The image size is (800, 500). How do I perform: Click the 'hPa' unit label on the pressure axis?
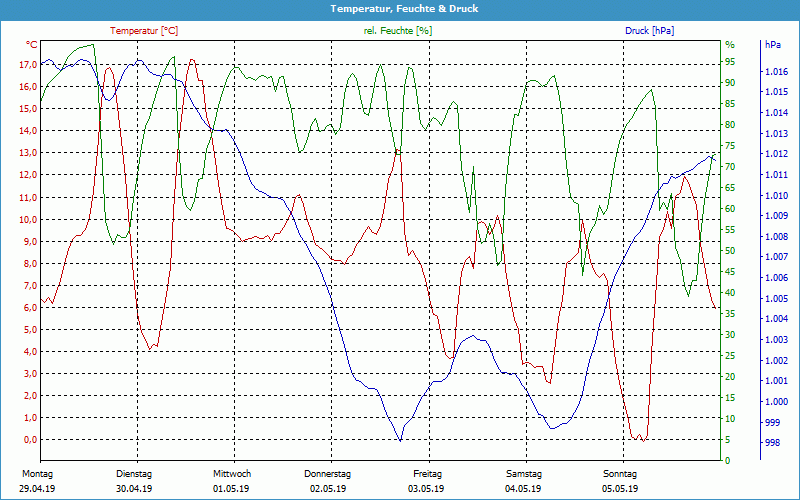click(773, 44)
